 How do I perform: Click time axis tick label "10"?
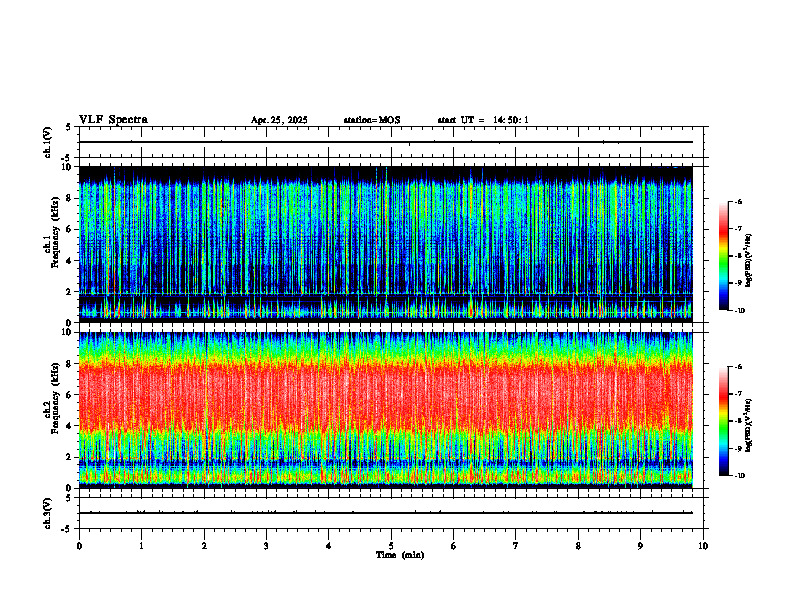click(703, 546)
